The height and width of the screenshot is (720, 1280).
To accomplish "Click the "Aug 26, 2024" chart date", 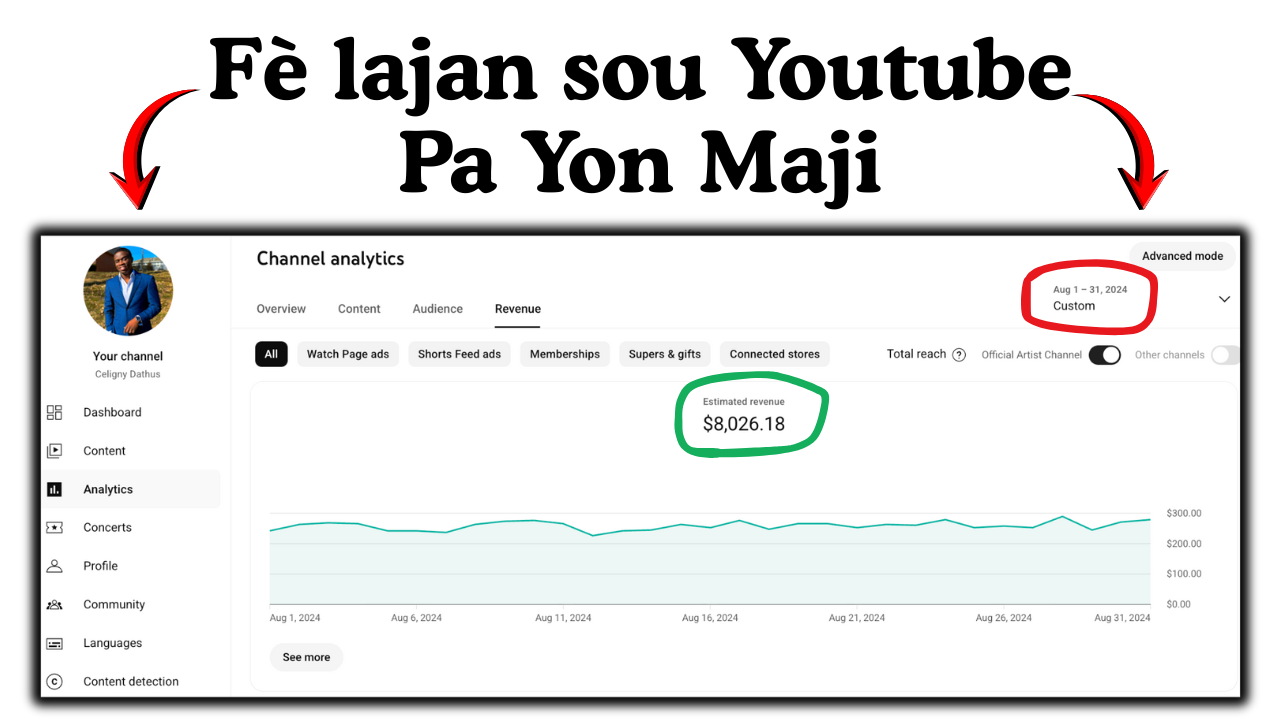I will click(1004, 618).
